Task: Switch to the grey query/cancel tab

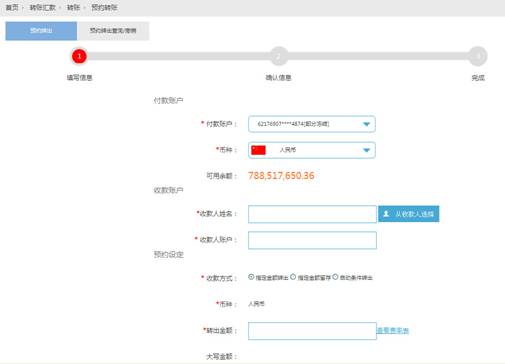Action: pyautogui.click(x=113, y=31)
